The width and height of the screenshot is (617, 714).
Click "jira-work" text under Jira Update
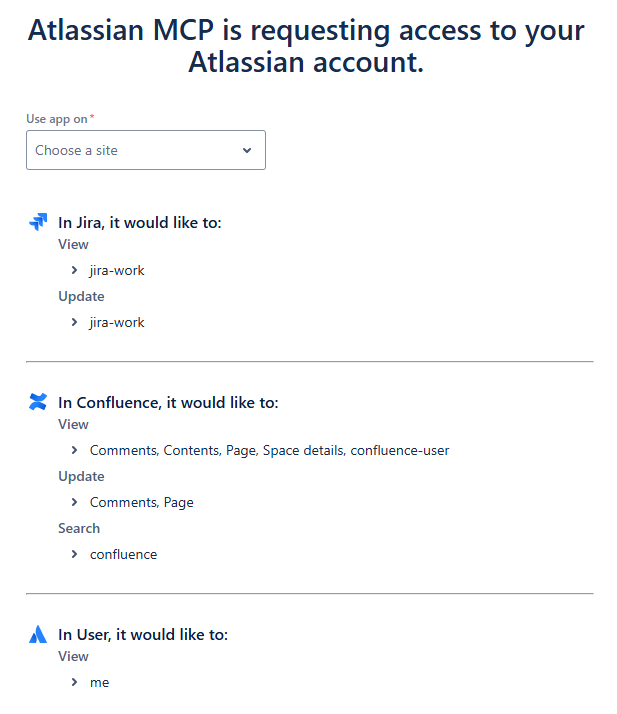click(x=117, y=322)
